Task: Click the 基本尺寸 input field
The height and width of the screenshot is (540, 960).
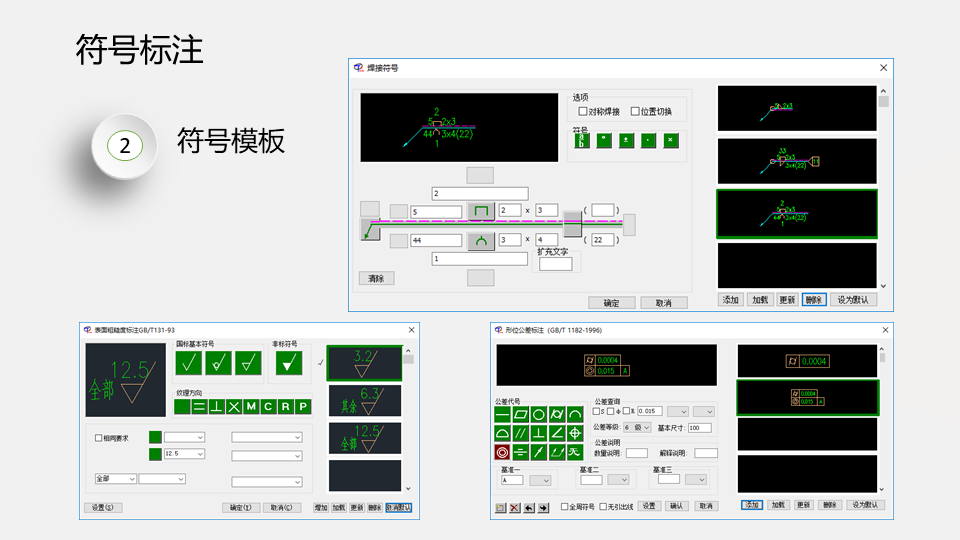Action: pyautogui.click(x=699, y=427)
